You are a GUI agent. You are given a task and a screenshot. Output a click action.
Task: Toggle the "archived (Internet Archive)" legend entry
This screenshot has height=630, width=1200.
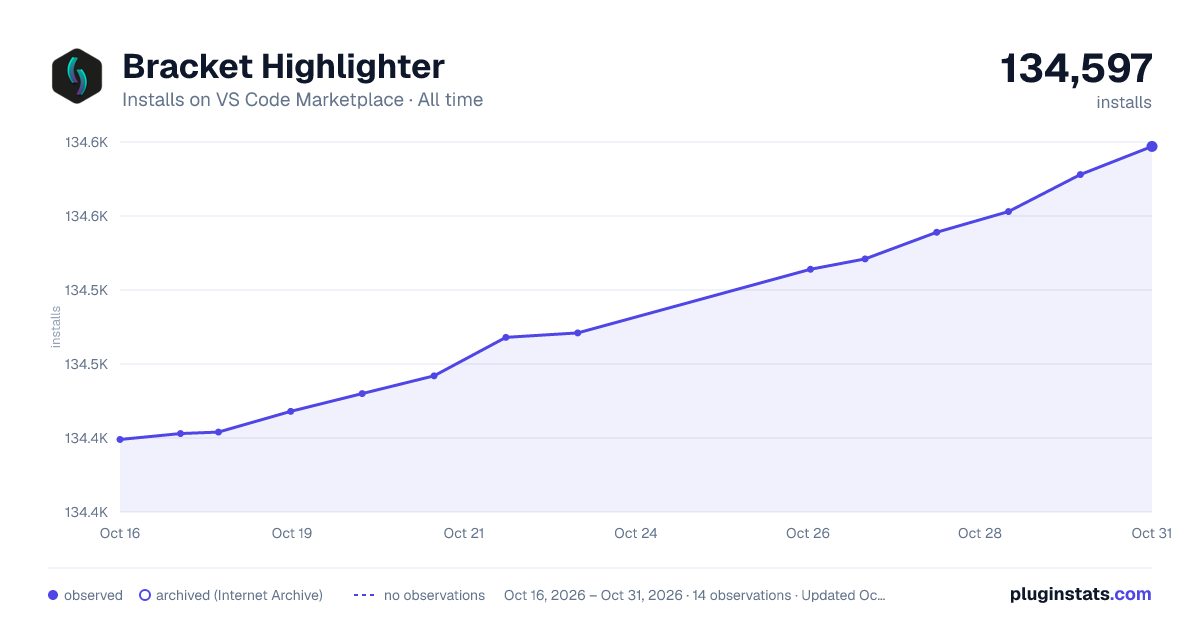click(x=231, y=595)
